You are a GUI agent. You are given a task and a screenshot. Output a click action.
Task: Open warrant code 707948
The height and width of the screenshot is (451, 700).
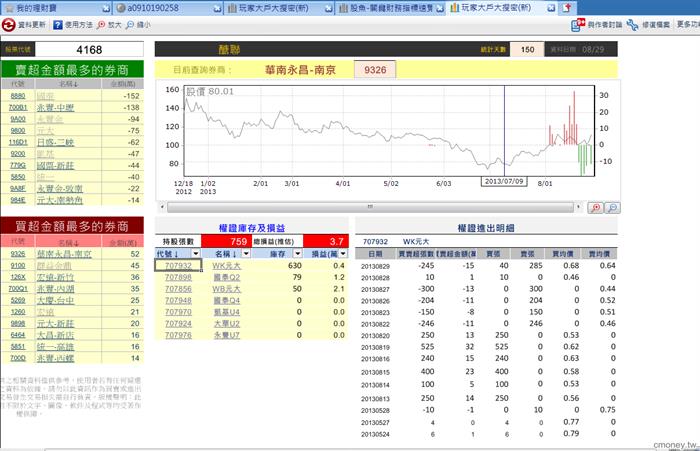coord(178,301)
